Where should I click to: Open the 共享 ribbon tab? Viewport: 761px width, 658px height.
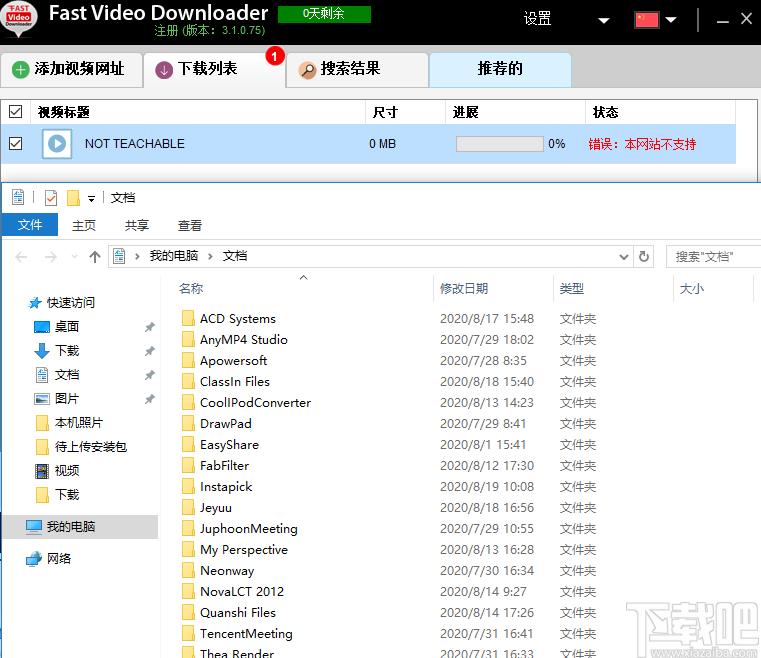tap(137, 225)
